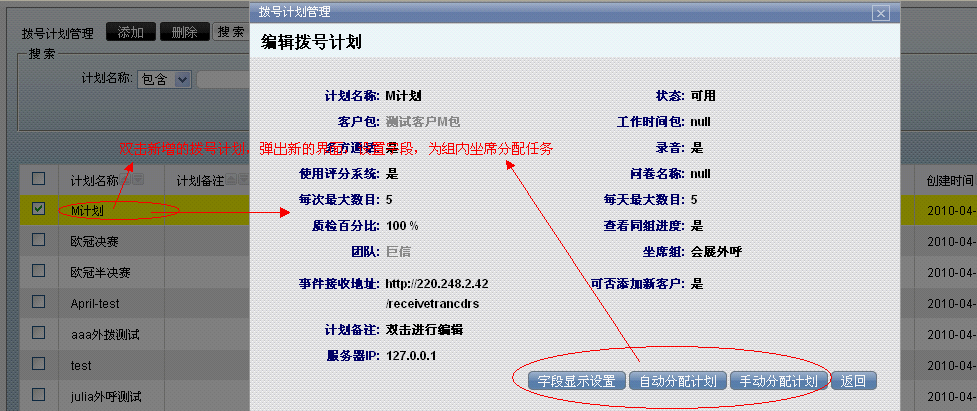Choose 手动分配计划 manual assignment

click(778, 381)
